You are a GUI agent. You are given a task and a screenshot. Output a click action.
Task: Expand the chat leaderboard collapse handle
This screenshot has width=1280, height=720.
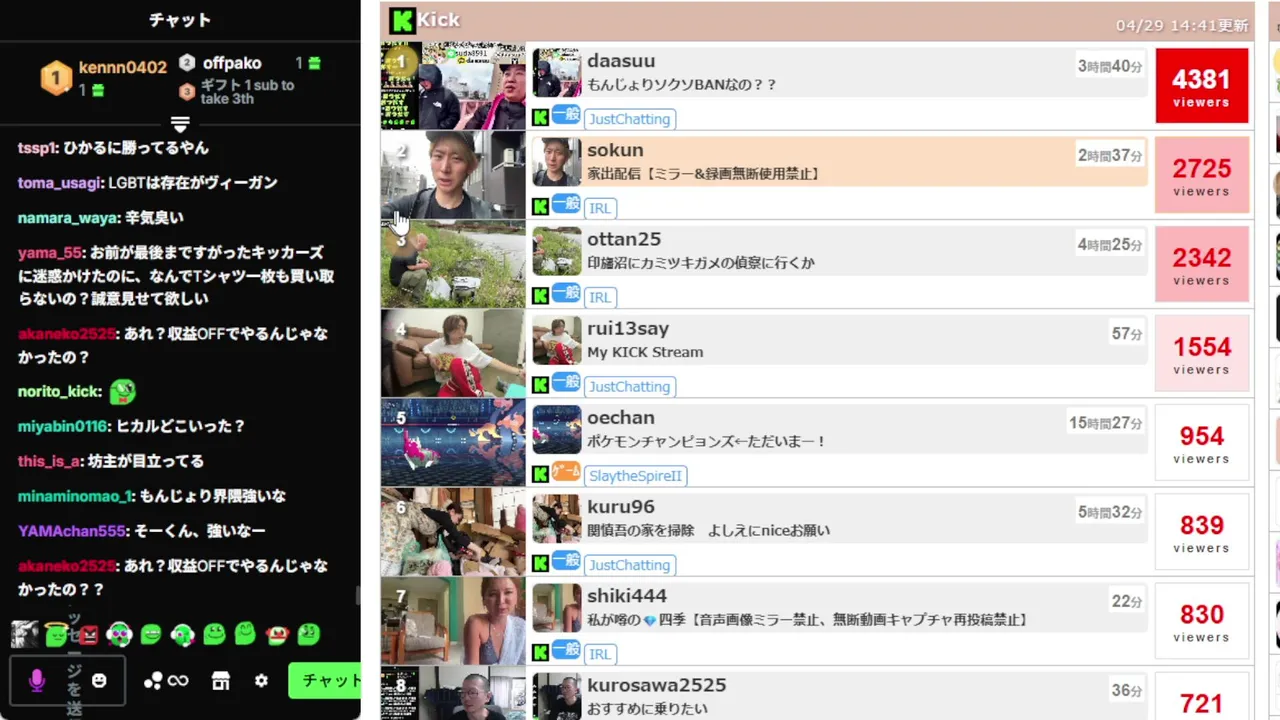coord(180,125)
